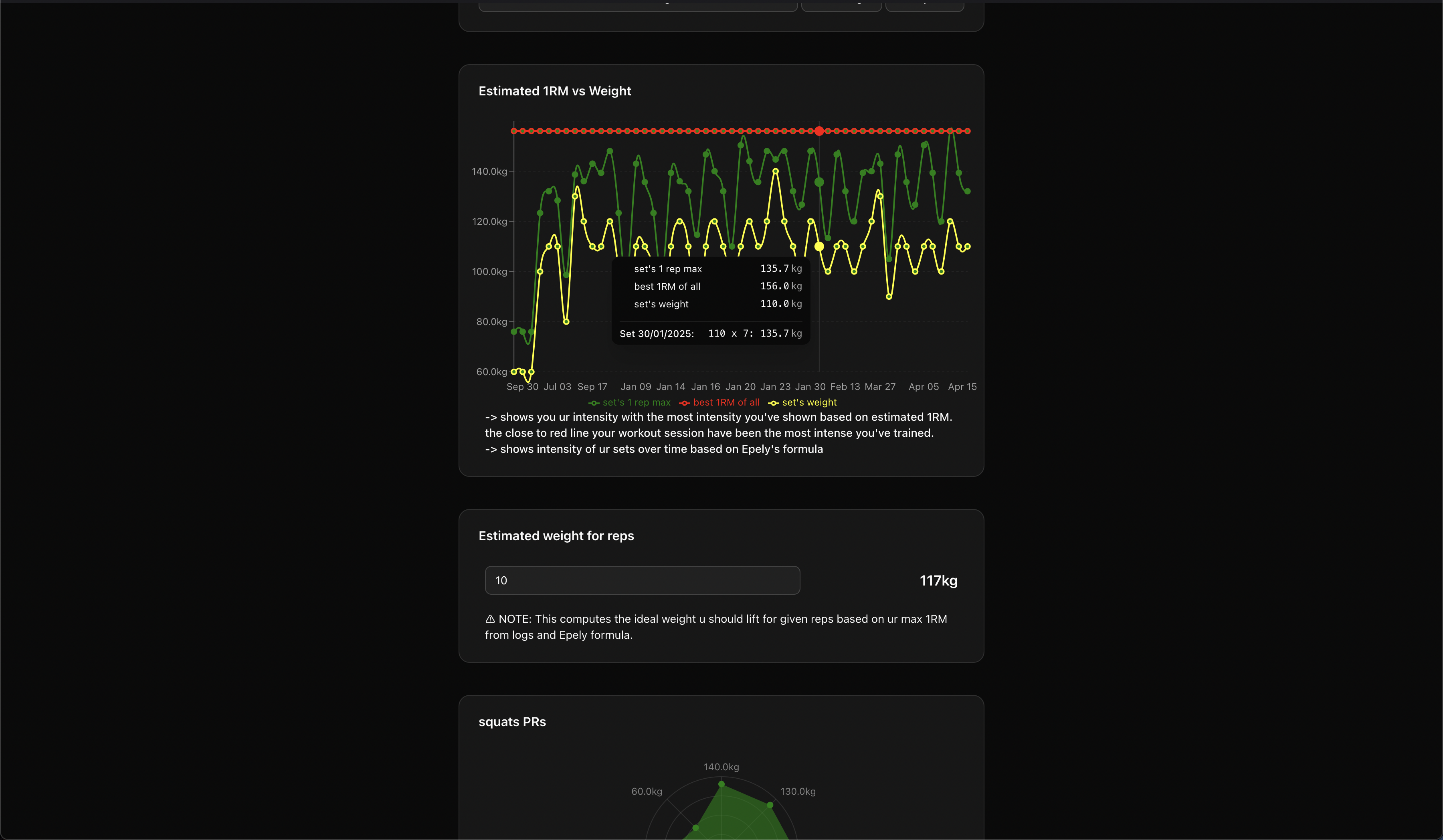Click the Jul 03 x-axis date label

tap(557, 386)
